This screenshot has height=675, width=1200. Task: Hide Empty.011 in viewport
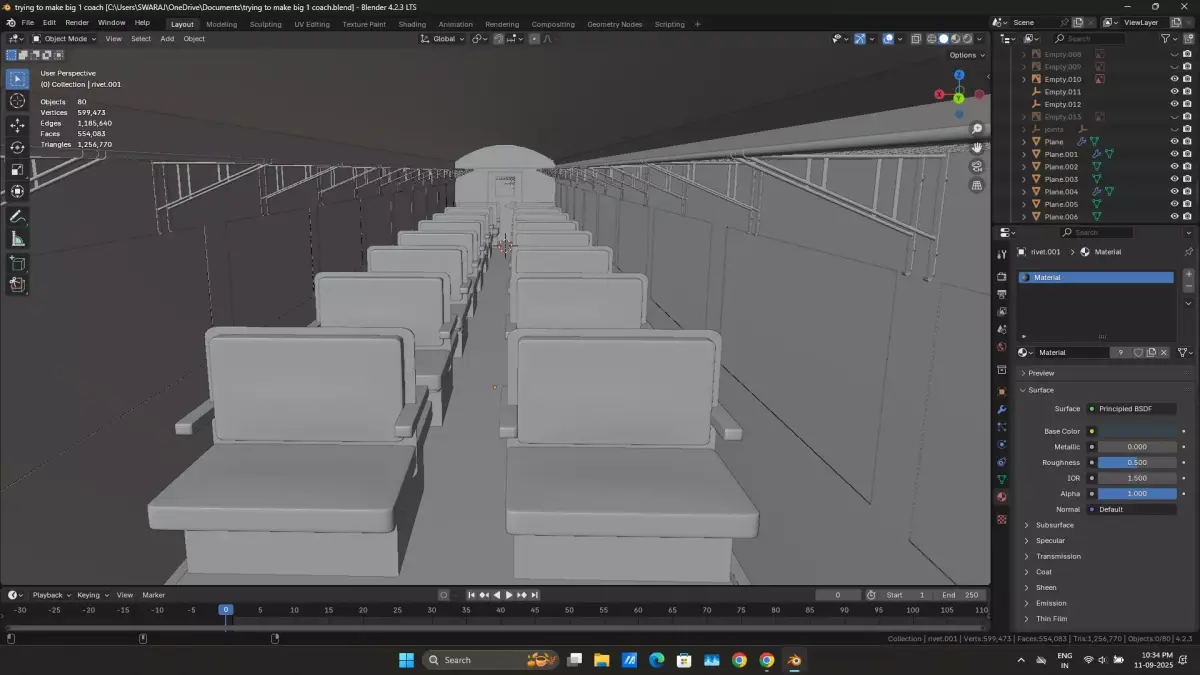click(x=1174, y=91)
